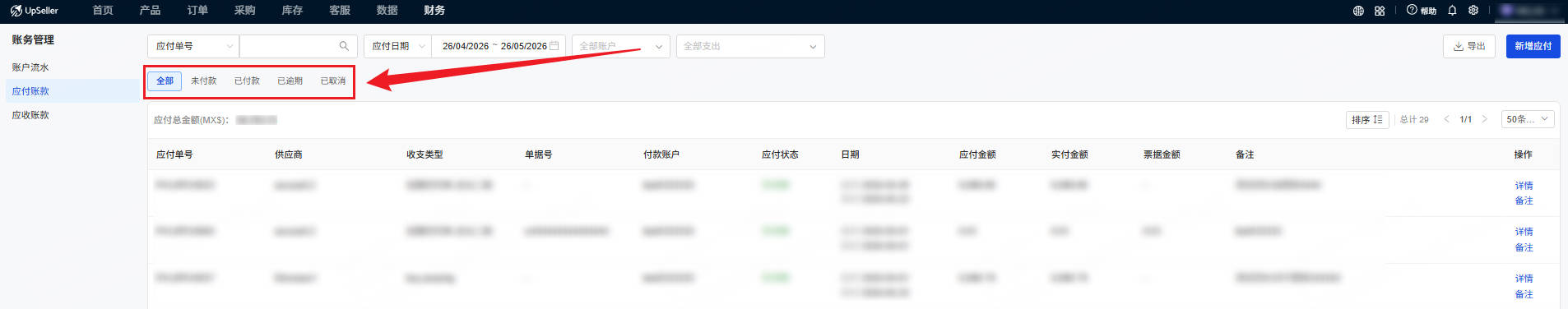Viewport: 1568px width, 309px height.
Task: Click the 总计 29 count text
Action: point(1414,119)
